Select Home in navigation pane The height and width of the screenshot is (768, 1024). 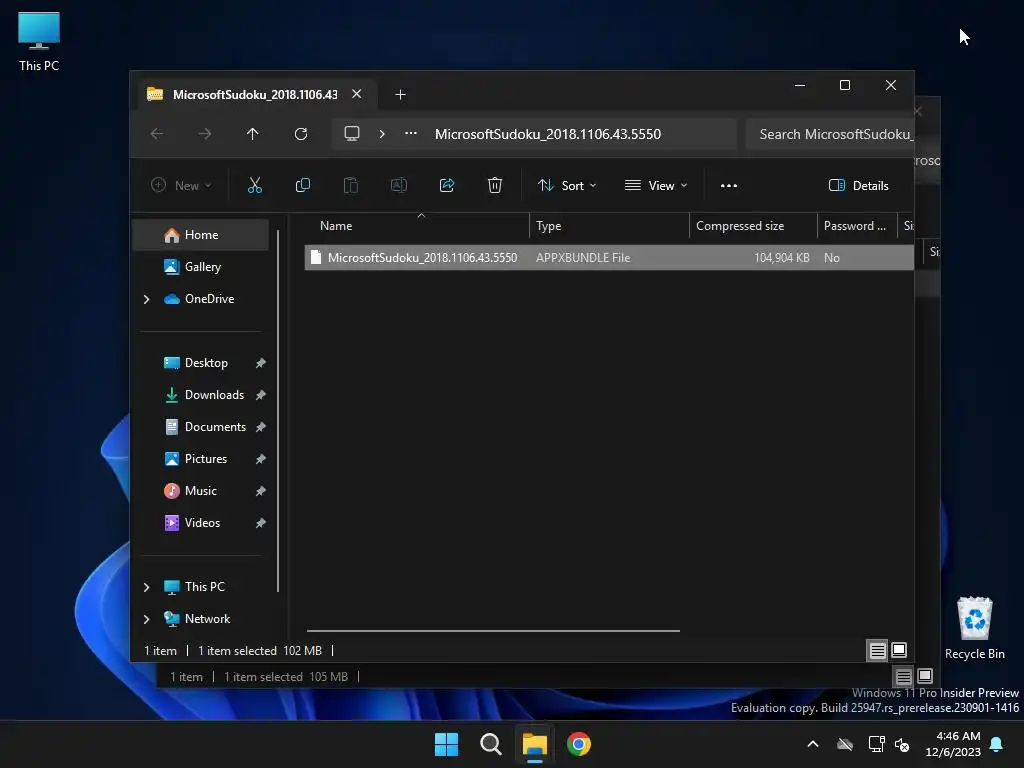200,235
